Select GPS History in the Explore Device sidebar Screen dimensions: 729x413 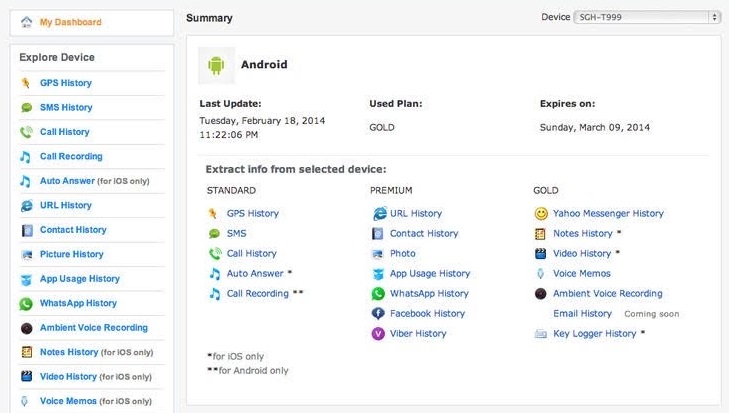[x=66, y=83]
